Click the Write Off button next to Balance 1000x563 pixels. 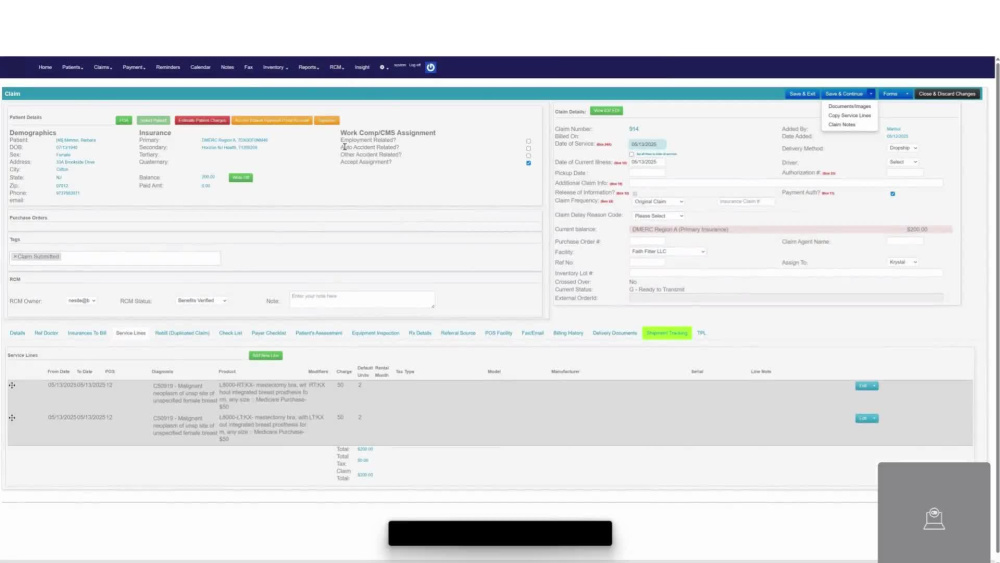240,177
